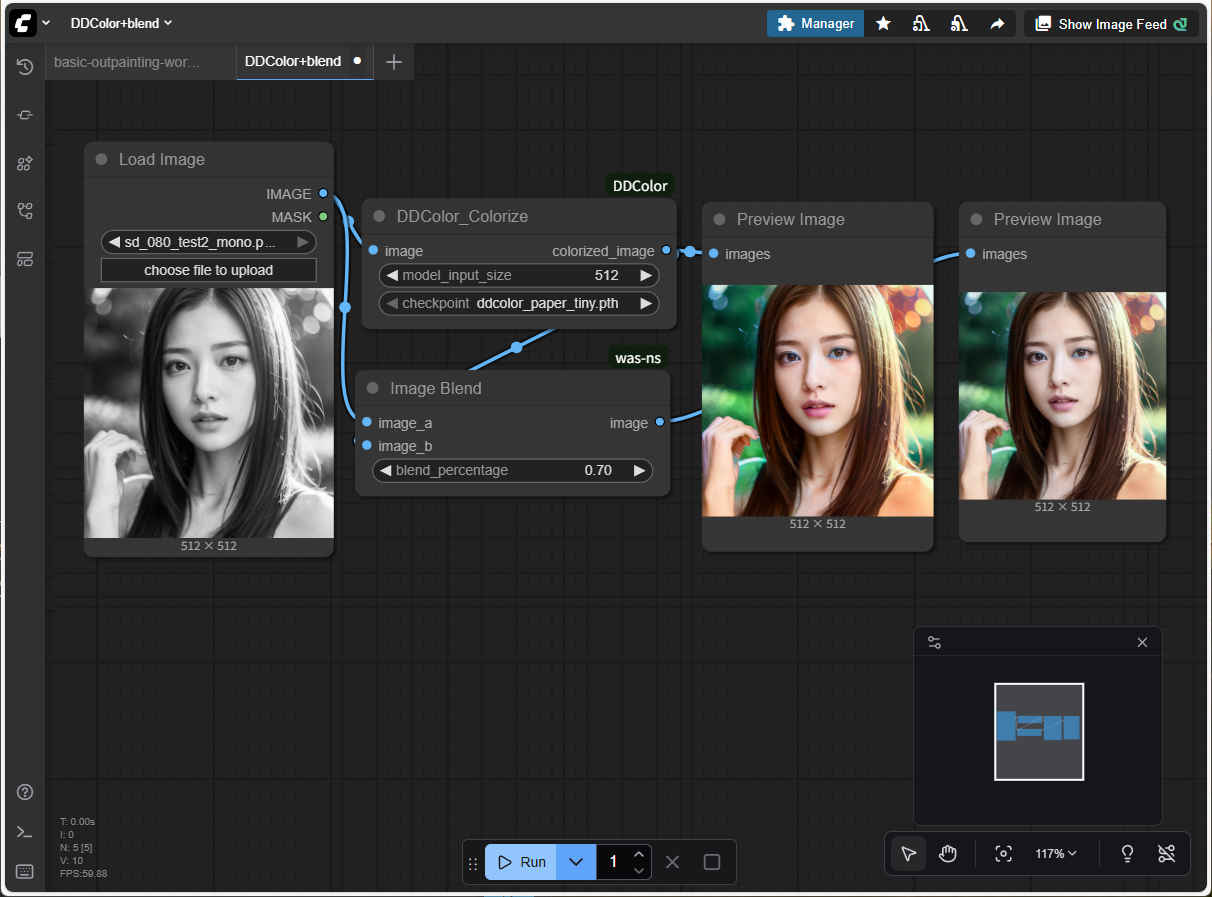Open the queue history sidebar icon

click(25, 67)
